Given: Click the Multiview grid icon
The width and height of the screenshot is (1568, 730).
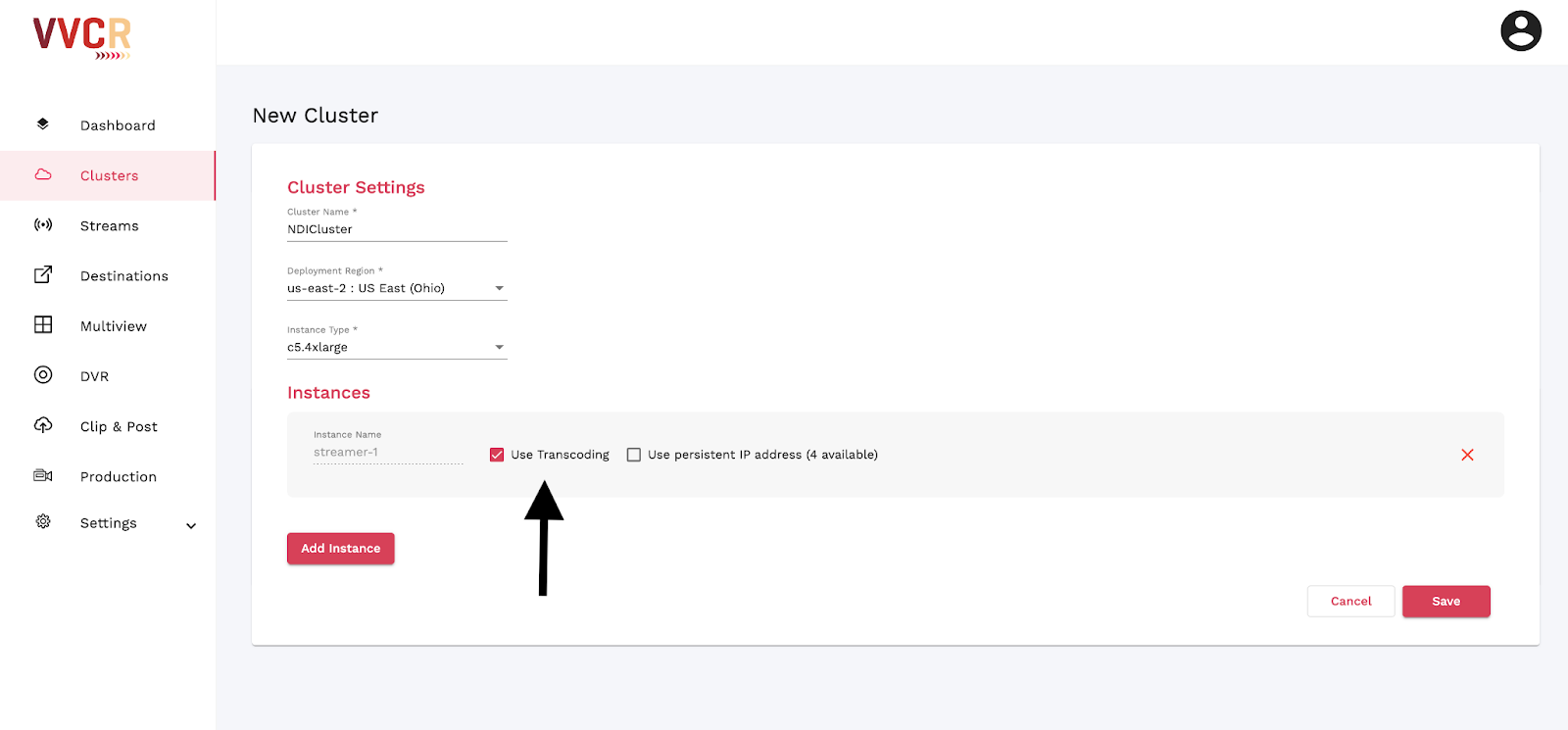Looking at the screenshot, I should pos(43,324).
